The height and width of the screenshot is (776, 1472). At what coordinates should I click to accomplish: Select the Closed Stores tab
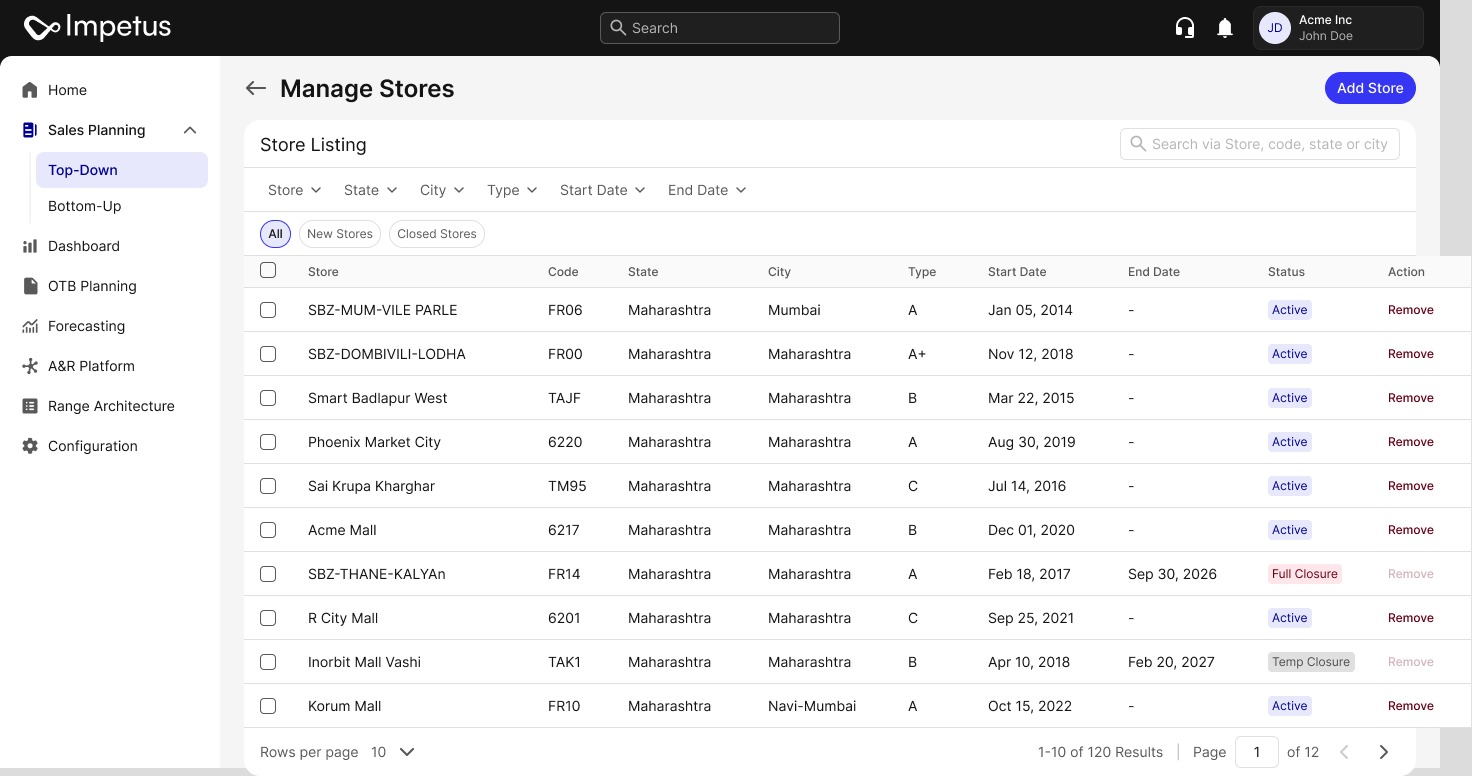point(437,234)
